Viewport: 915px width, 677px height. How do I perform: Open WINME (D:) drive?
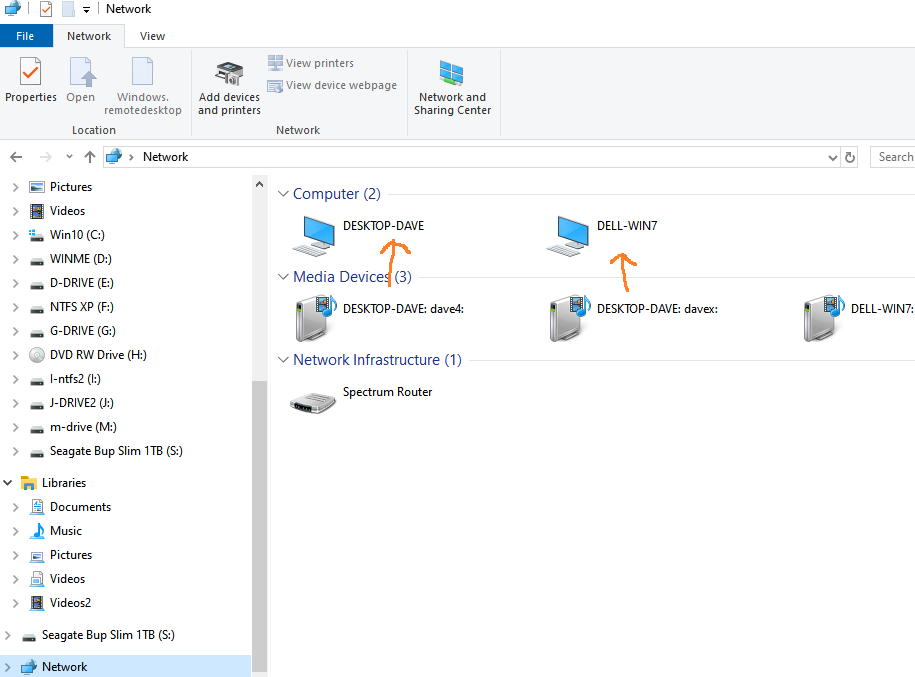81,259
